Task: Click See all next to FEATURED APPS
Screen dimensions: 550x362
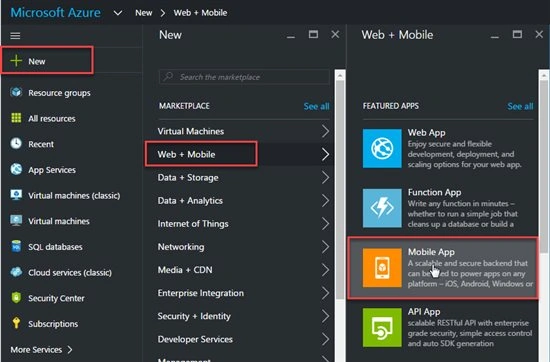Action: click(x=520, y=106)
